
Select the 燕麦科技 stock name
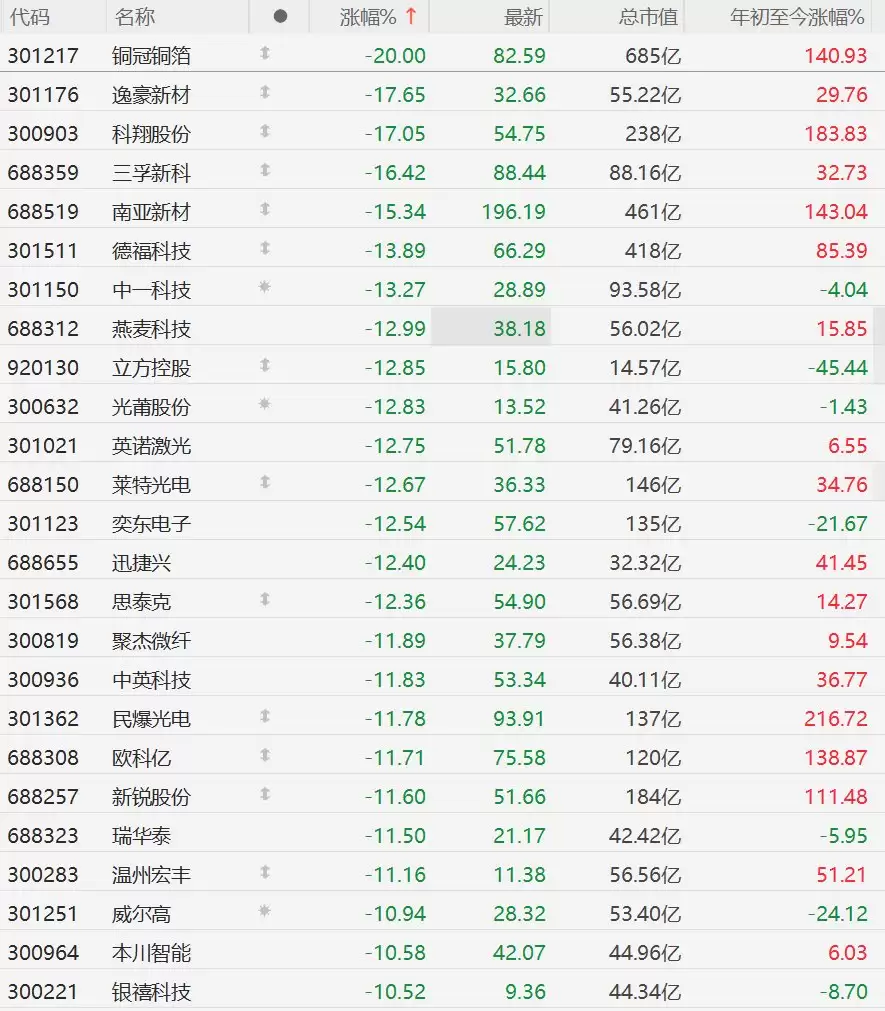click(x=151, y=329)
